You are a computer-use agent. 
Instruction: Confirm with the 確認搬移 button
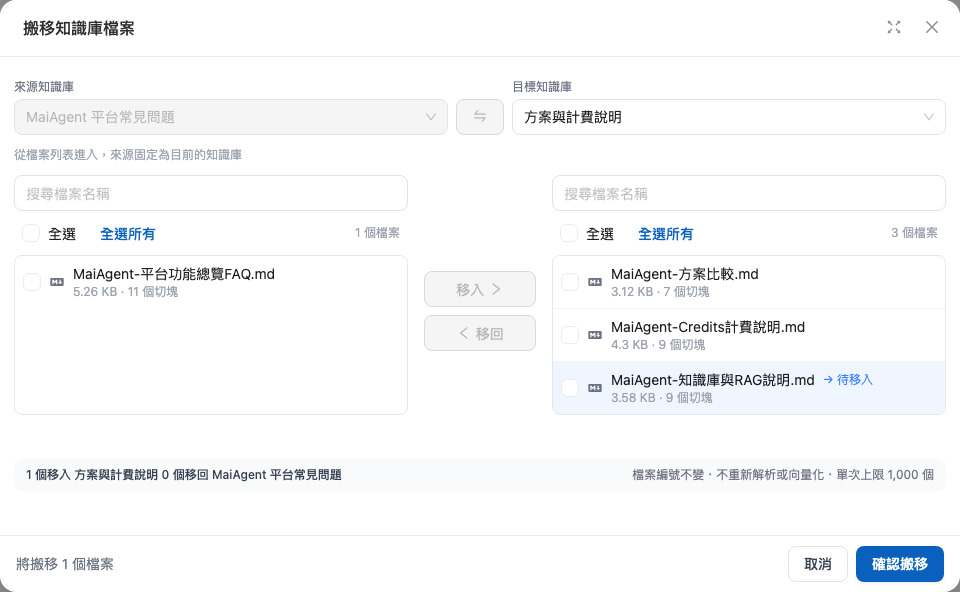coord(900,564)
